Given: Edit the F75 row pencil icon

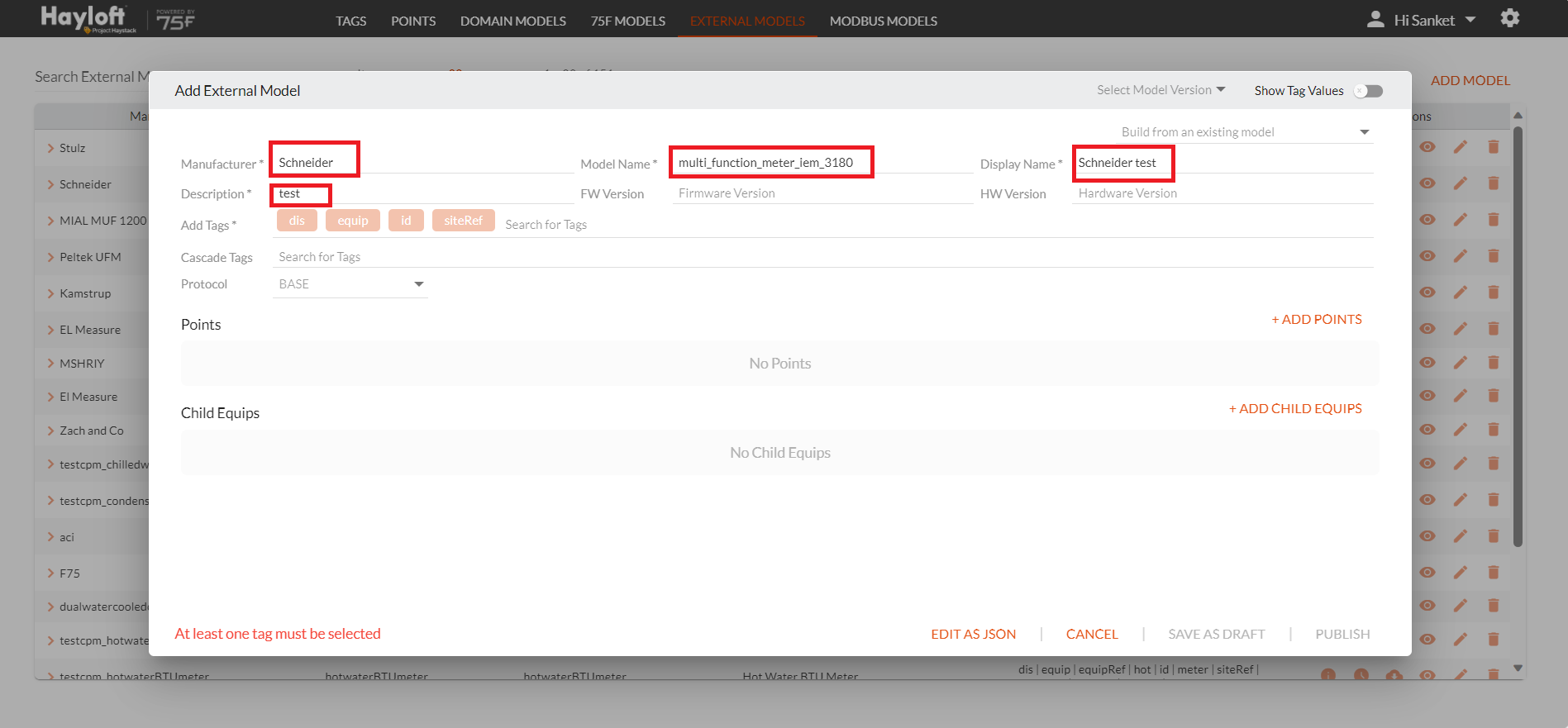Looking at the screenshot, I should (x=1461, y=573).
